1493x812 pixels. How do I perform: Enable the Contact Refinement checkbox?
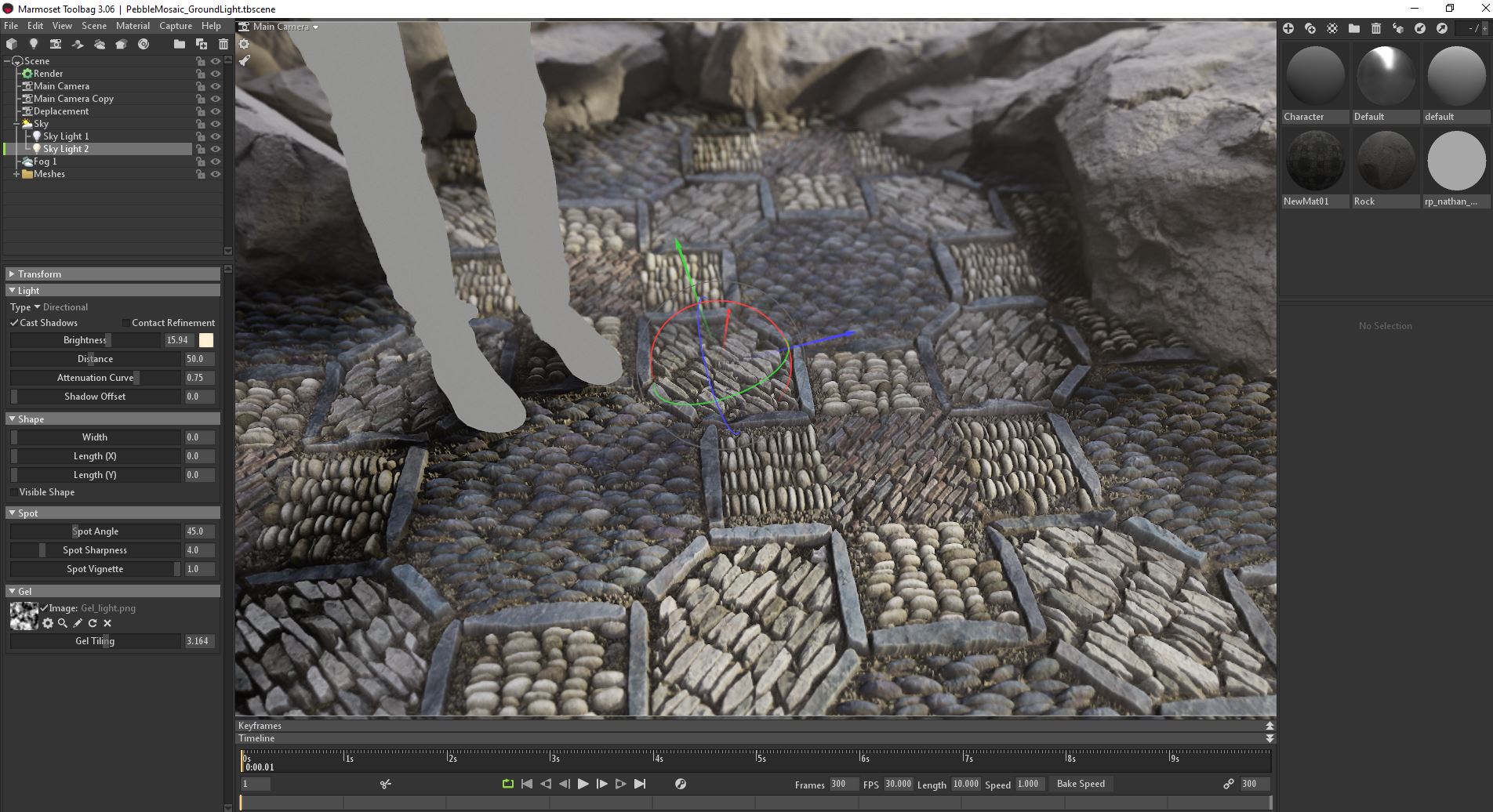pyautogui.click(x=125, y=323)
